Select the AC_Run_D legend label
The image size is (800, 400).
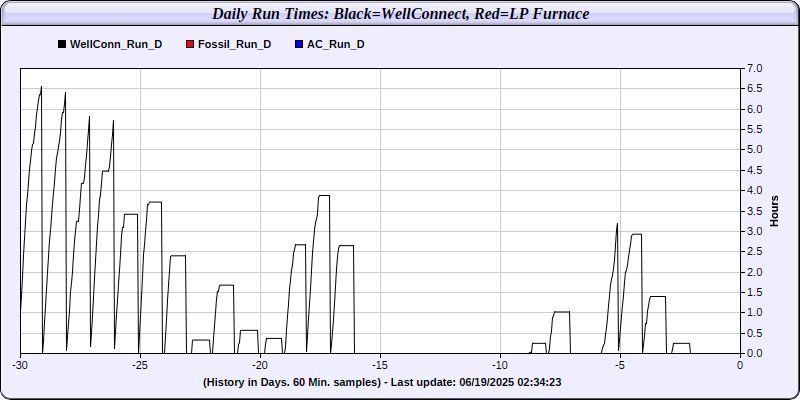[x=336, y=44]
